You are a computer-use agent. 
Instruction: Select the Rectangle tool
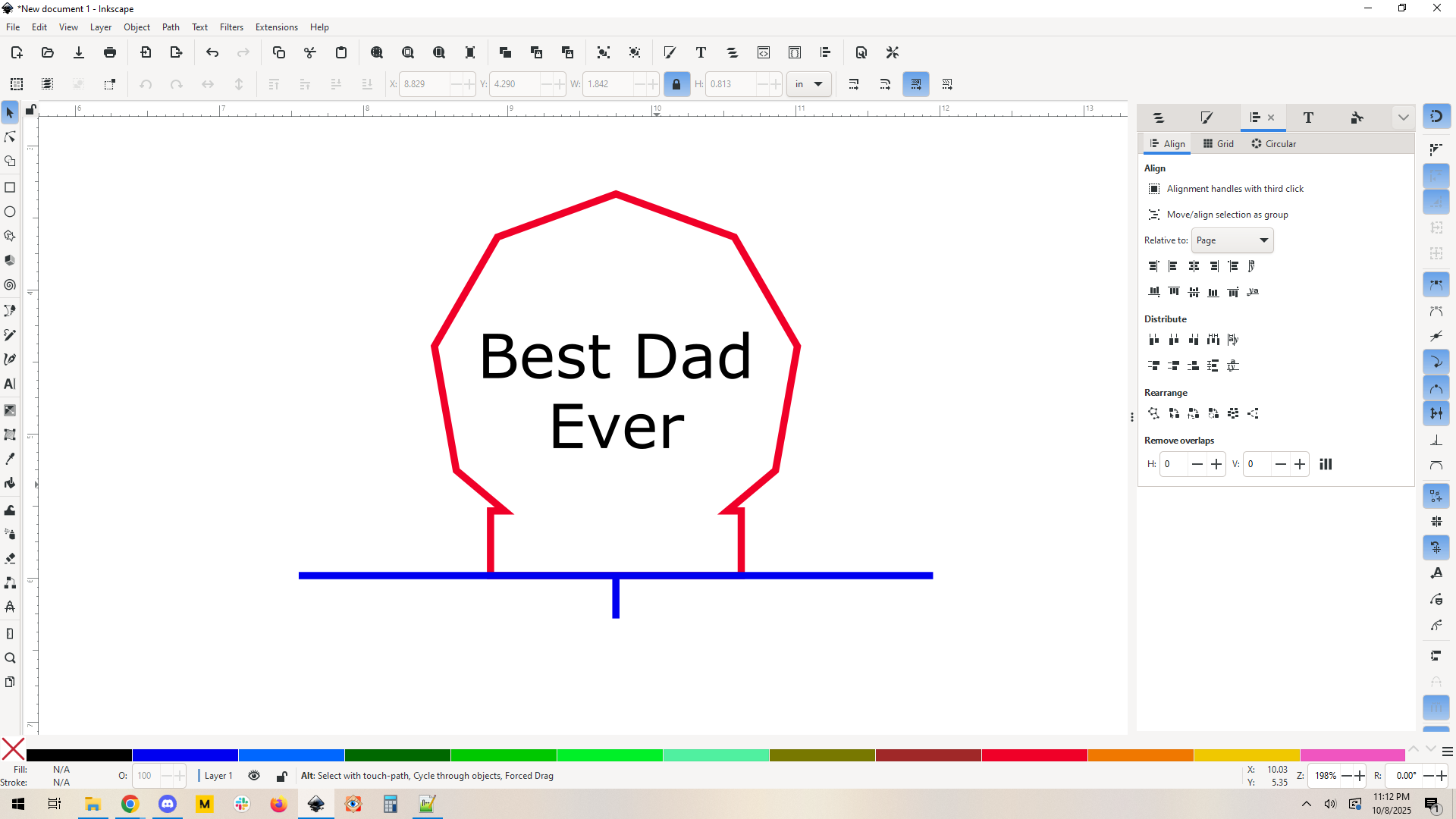click(x=10, y=187)
